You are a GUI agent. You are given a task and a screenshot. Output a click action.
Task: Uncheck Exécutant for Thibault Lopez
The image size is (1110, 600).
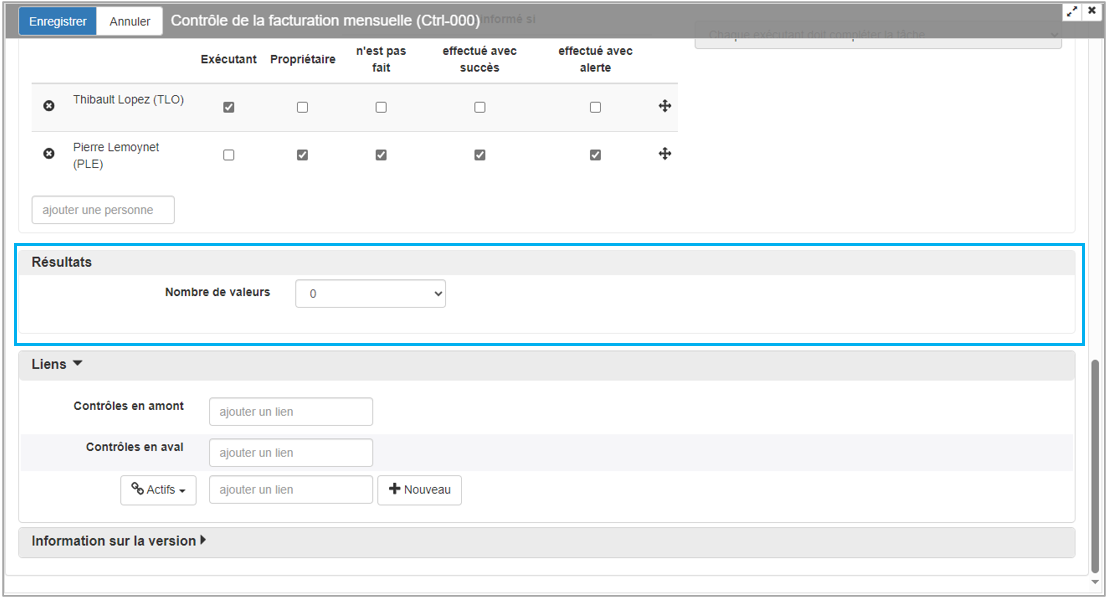click(x=229, y=107)
